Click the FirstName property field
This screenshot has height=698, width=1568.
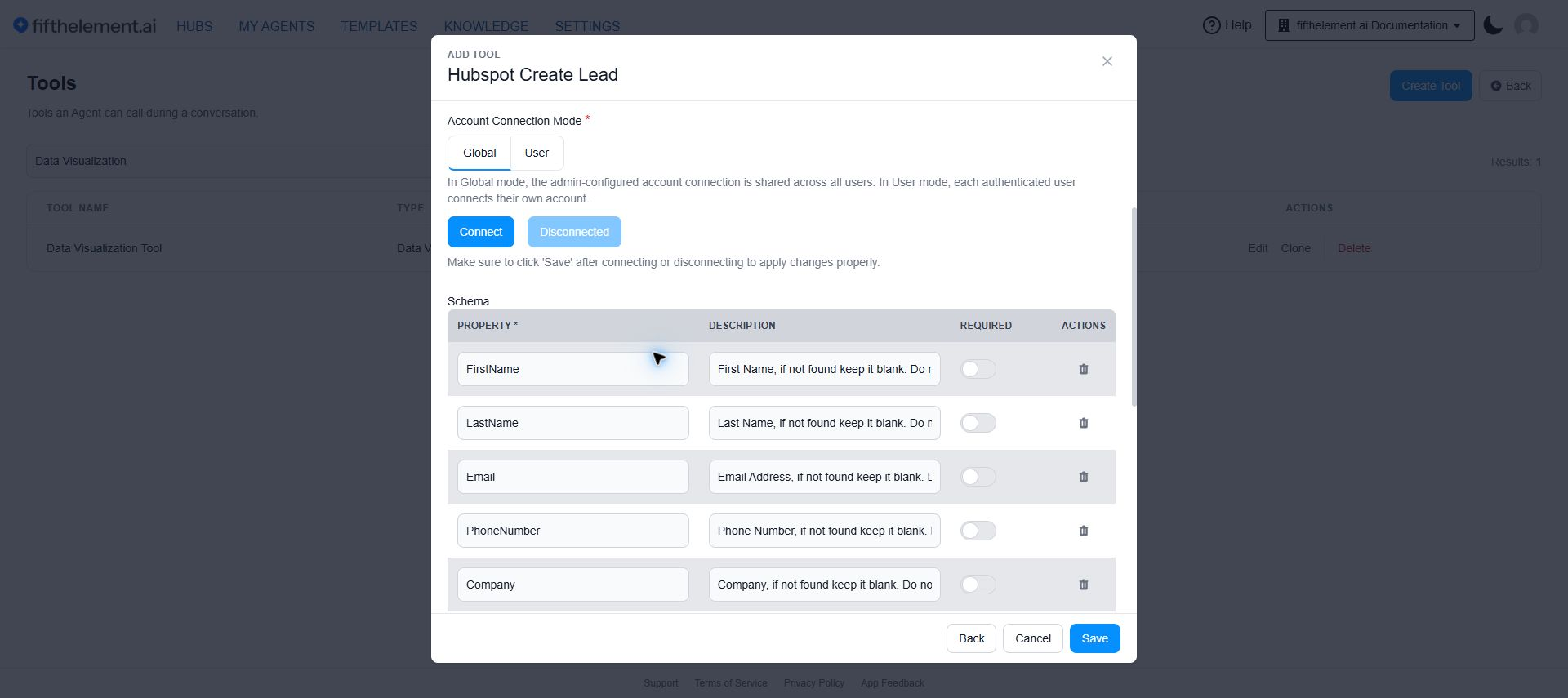coord(573,369)
